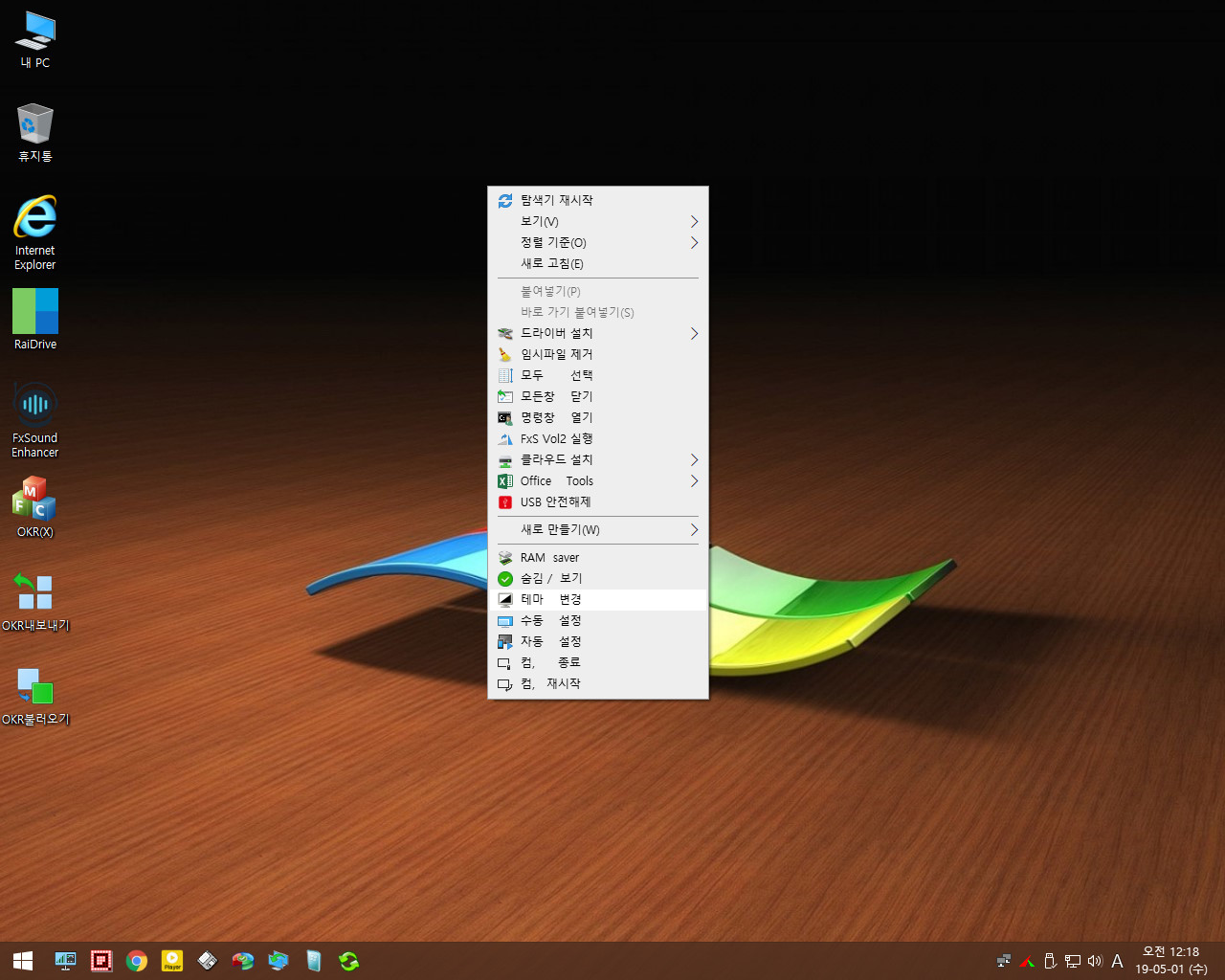
Task: Run FxS Vol2 실행 from the menu
Action: click(598, 438)
